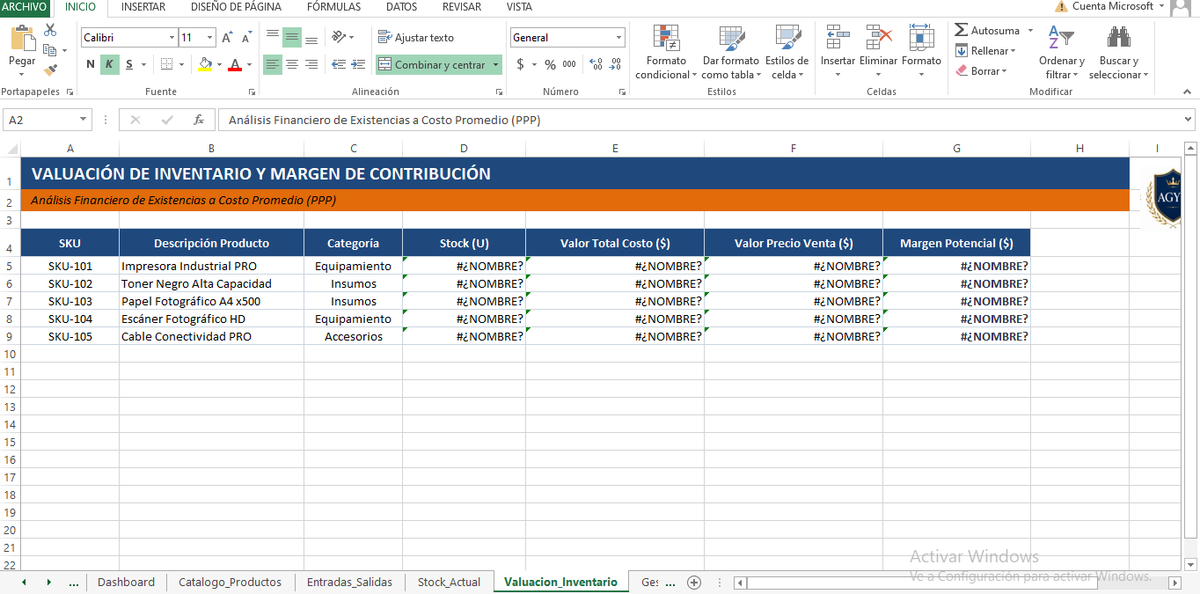Add a new sheet with plus button
1200x594 pixels.
click(x=694, y=582)
